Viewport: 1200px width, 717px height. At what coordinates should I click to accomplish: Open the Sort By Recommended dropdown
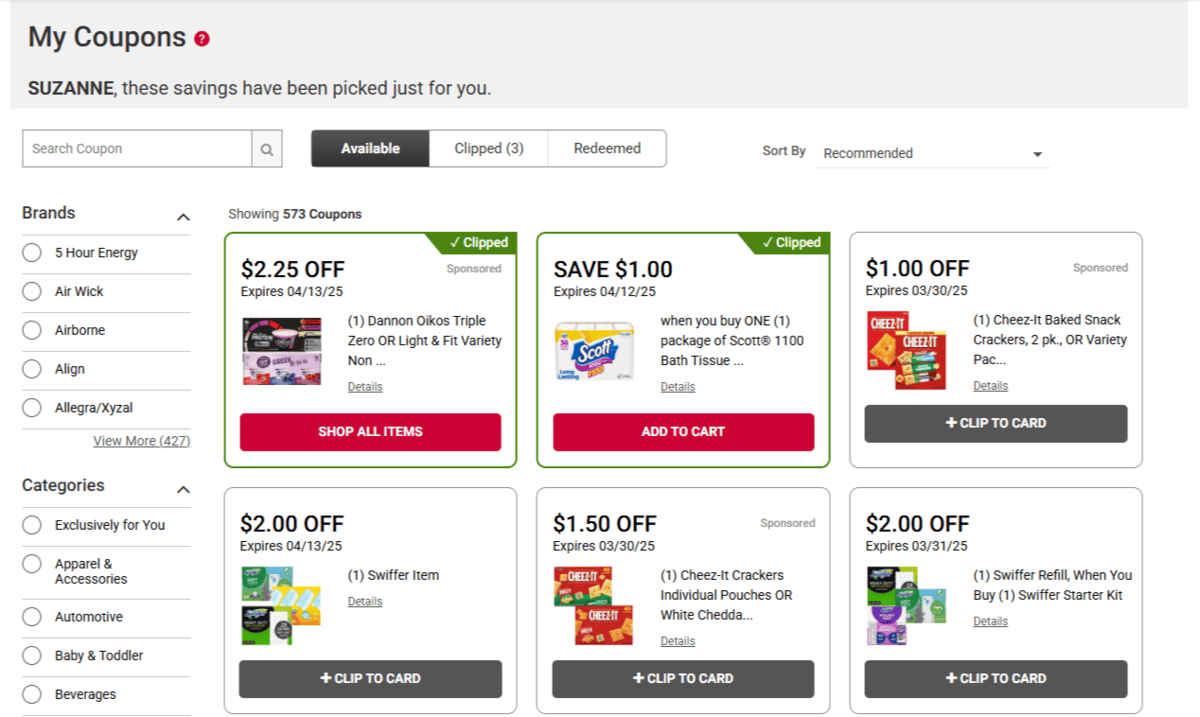pos(932,154)
